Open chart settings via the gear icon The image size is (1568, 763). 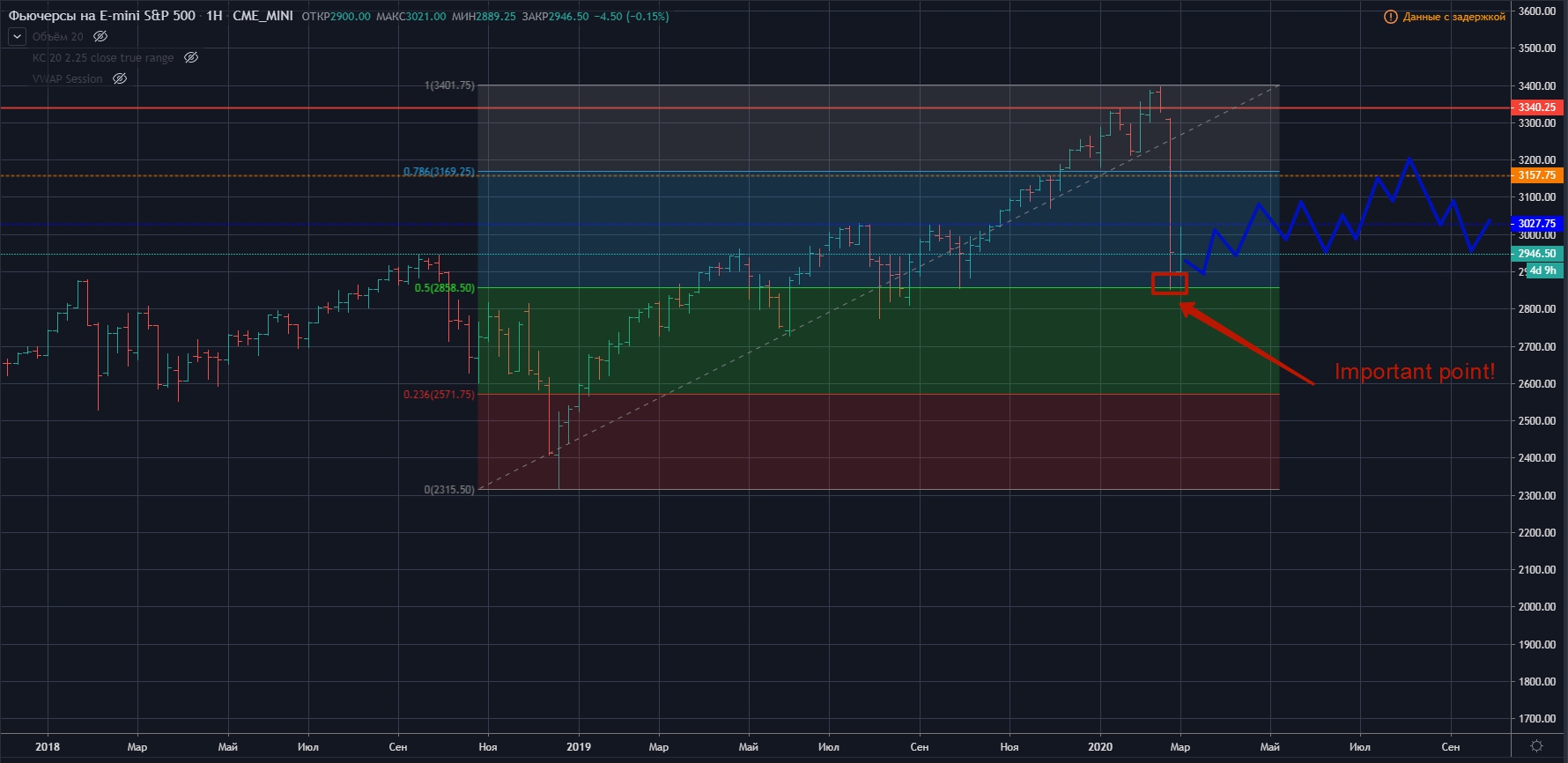click(x=1537, y=746)
